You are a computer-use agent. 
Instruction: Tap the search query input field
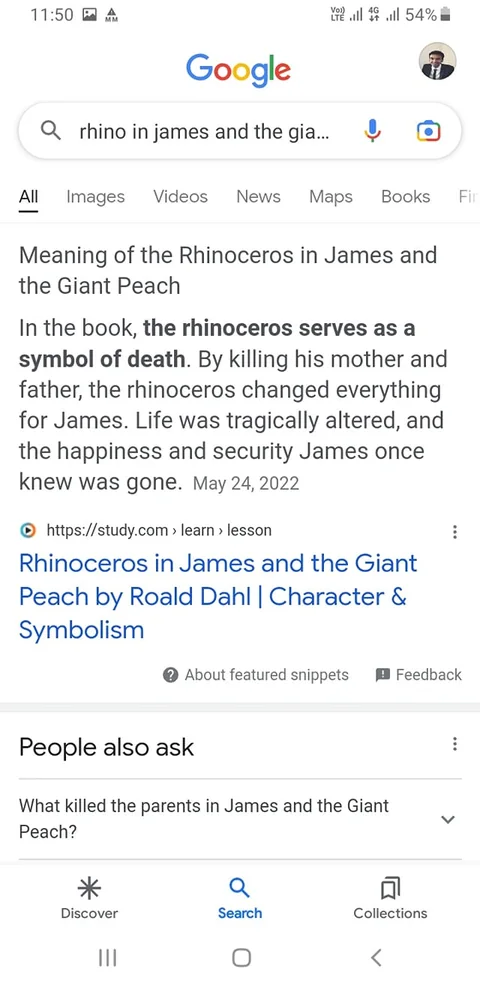pyautogui.click(x=204, y=131)
